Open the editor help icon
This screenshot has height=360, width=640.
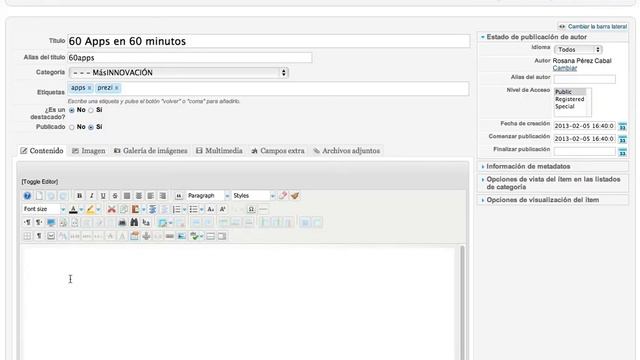(27, 196)
